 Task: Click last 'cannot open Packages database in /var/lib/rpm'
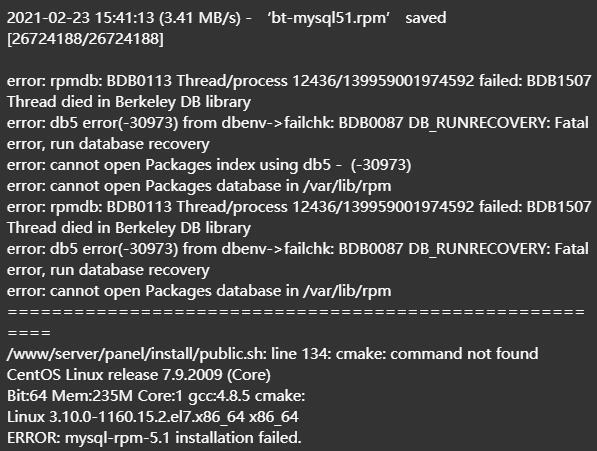pyautogui.click(x=199, y=291)
